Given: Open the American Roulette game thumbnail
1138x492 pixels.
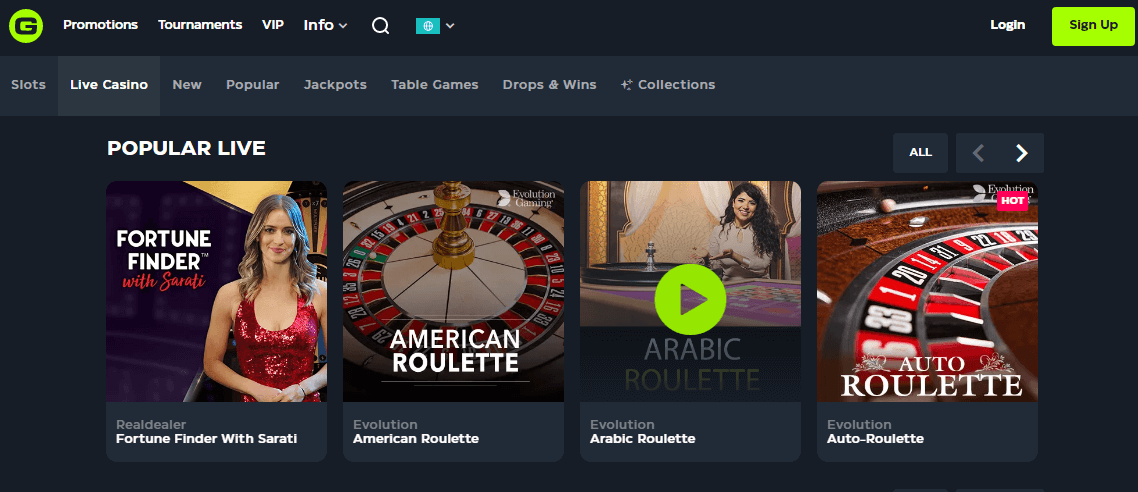Looking at the screenshot, I should coord(454,291).
